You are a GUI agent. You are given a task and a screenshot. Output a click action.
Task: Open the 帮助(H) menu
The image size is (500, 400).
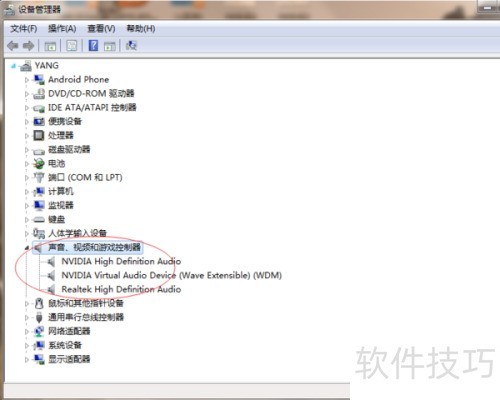click(141, 29)
